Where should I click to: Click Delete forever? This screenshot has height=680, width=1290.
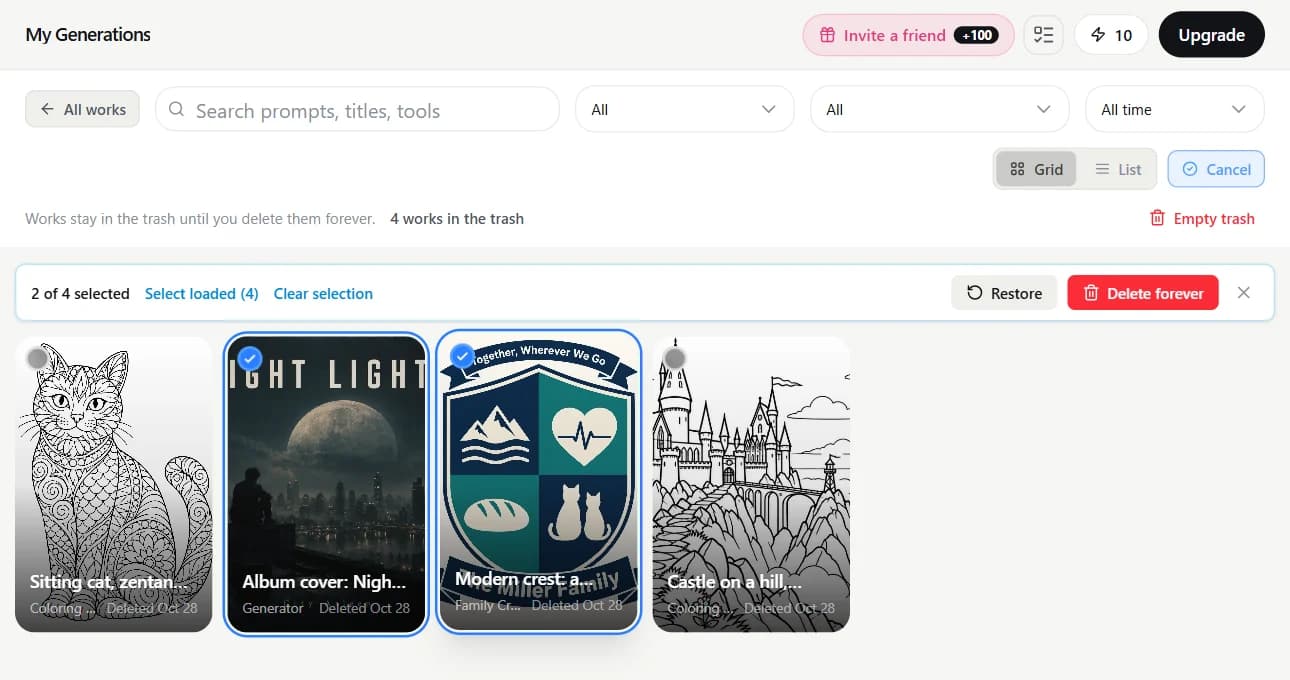pyautogui.click(x=1143, y=293)
